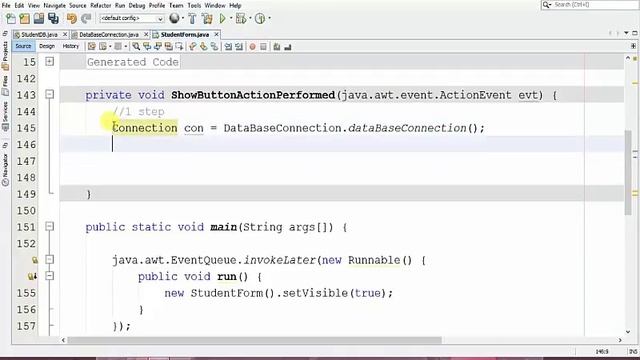Screen dimensions: 640x360
Task: Open browser globe dropdown arrow
Action: [182, 18]
